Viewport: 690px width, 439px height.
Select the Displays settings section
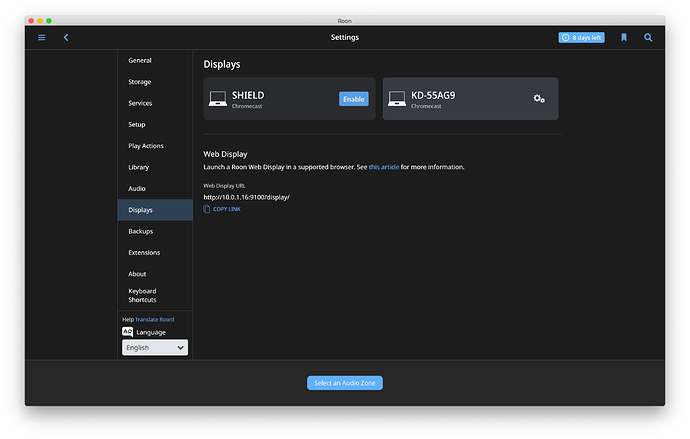[x=155, y=210]
